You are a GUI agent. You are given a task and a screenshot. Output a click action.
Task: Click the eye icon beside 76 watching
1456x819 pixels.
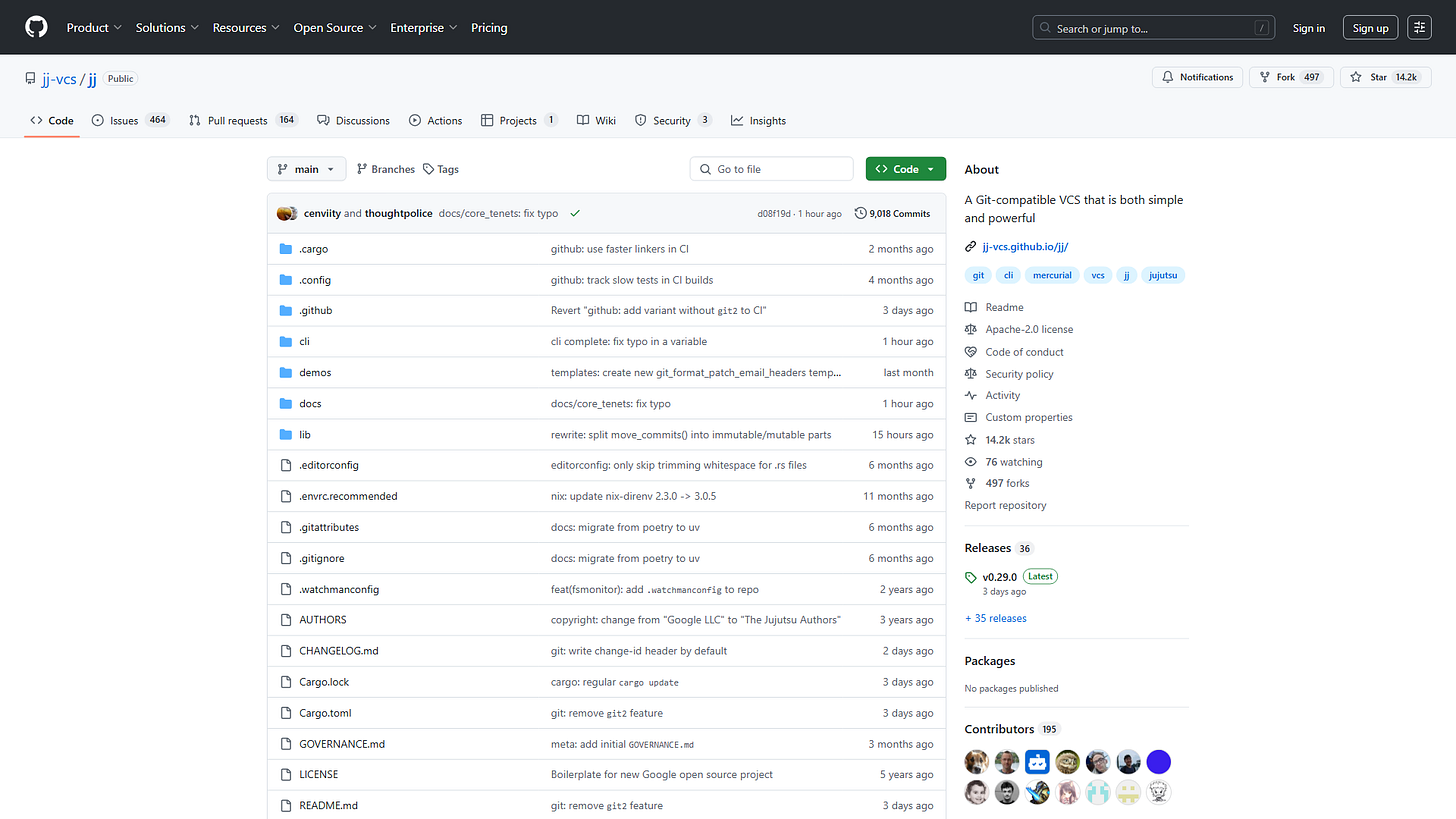(971, 462)
